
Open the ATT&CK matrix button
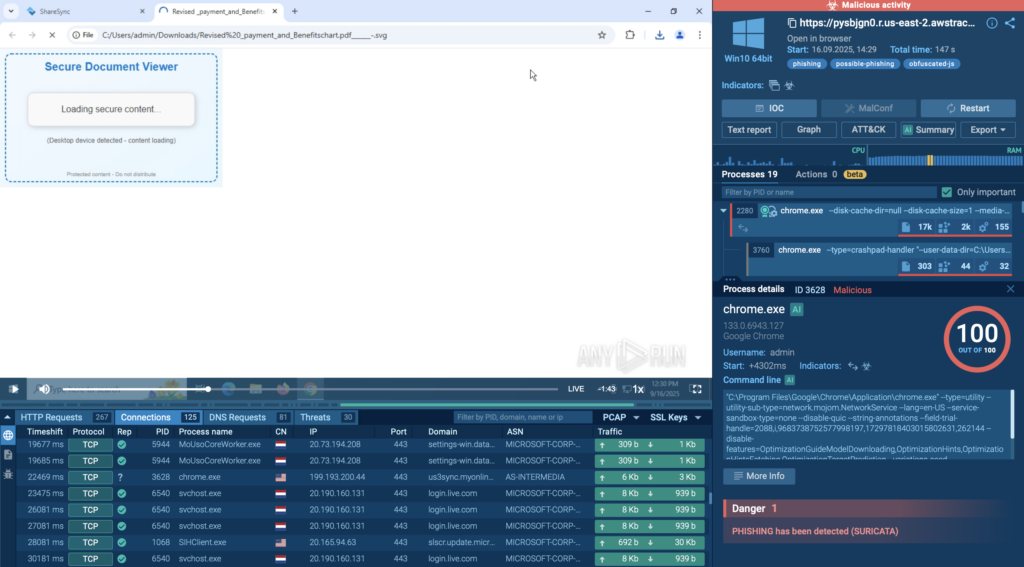coord(868,129)
